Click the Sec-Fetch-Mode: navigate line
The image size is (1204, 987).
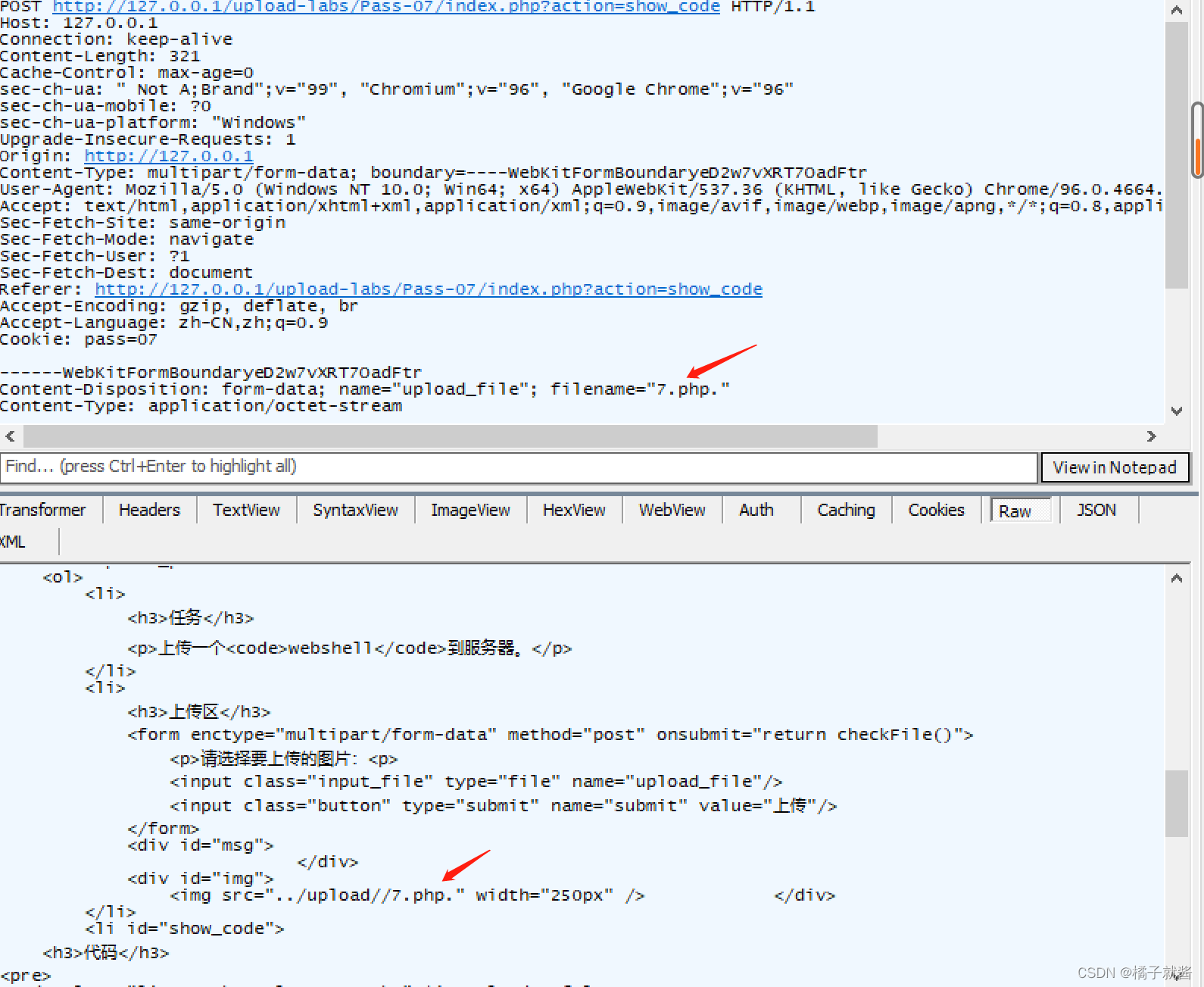coord(126,239)
